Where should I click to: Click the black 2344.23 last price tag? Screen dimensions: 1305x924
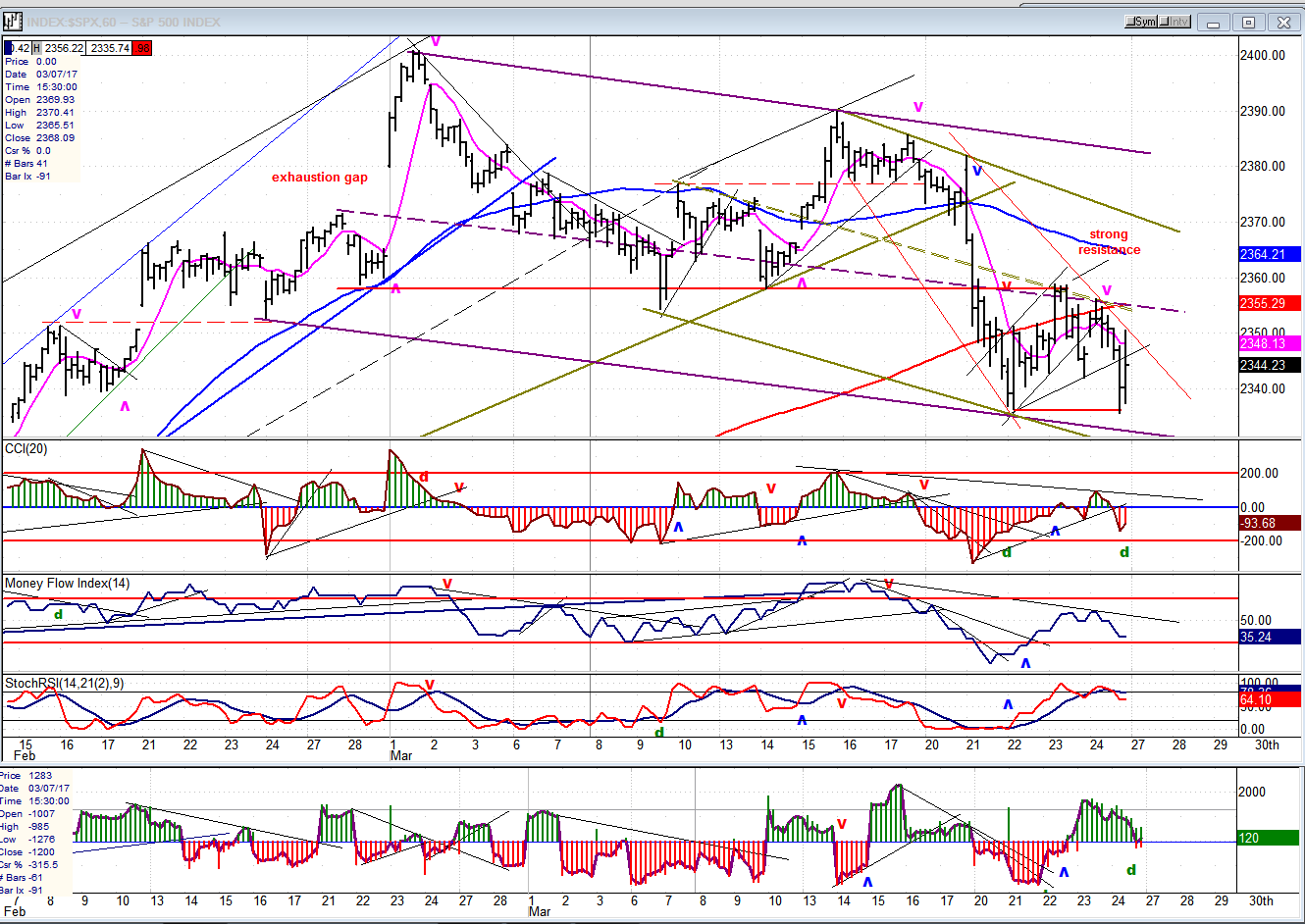(1270, 365)
